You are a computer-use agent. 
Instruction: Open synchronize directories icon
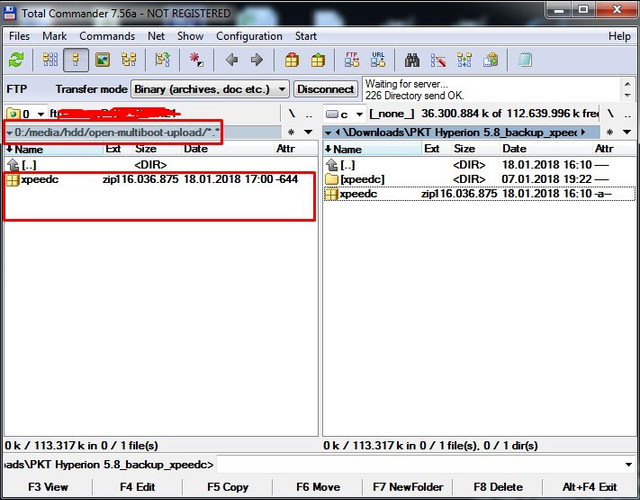click(464, 60)
